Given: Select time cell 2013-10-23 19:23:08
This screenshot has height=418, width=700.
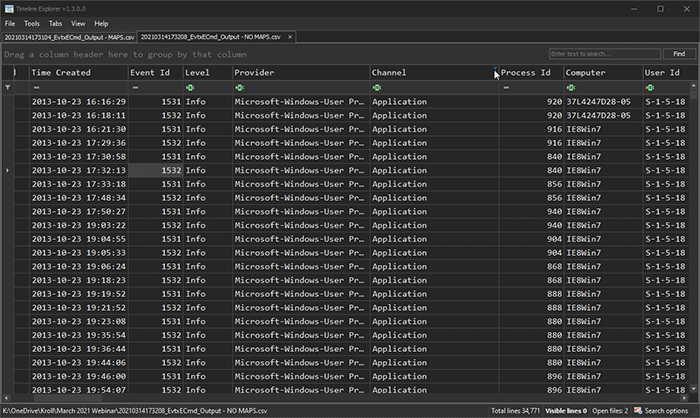Looking at the screenshot, I should (x=79, y=322).
